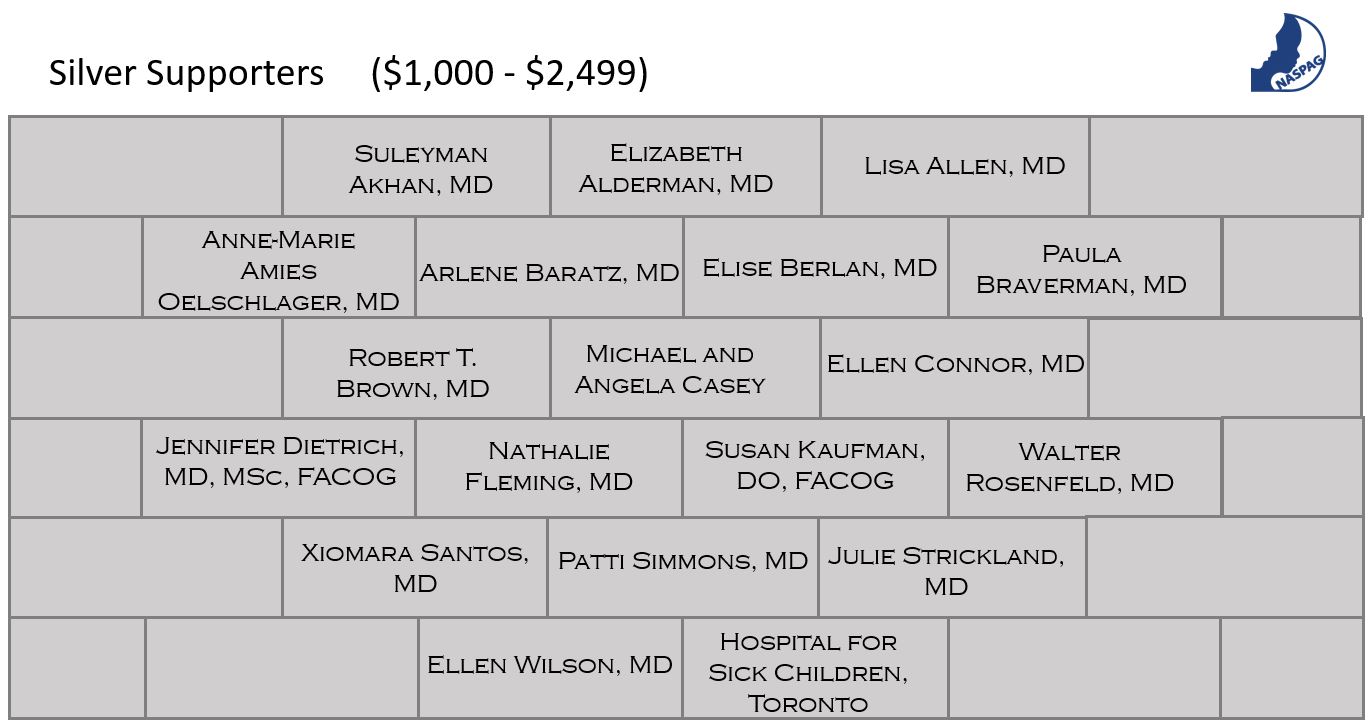
Task: Select Jennifer Dietrich, MD, MSc, FACOG cell
Action: (279, 468)
